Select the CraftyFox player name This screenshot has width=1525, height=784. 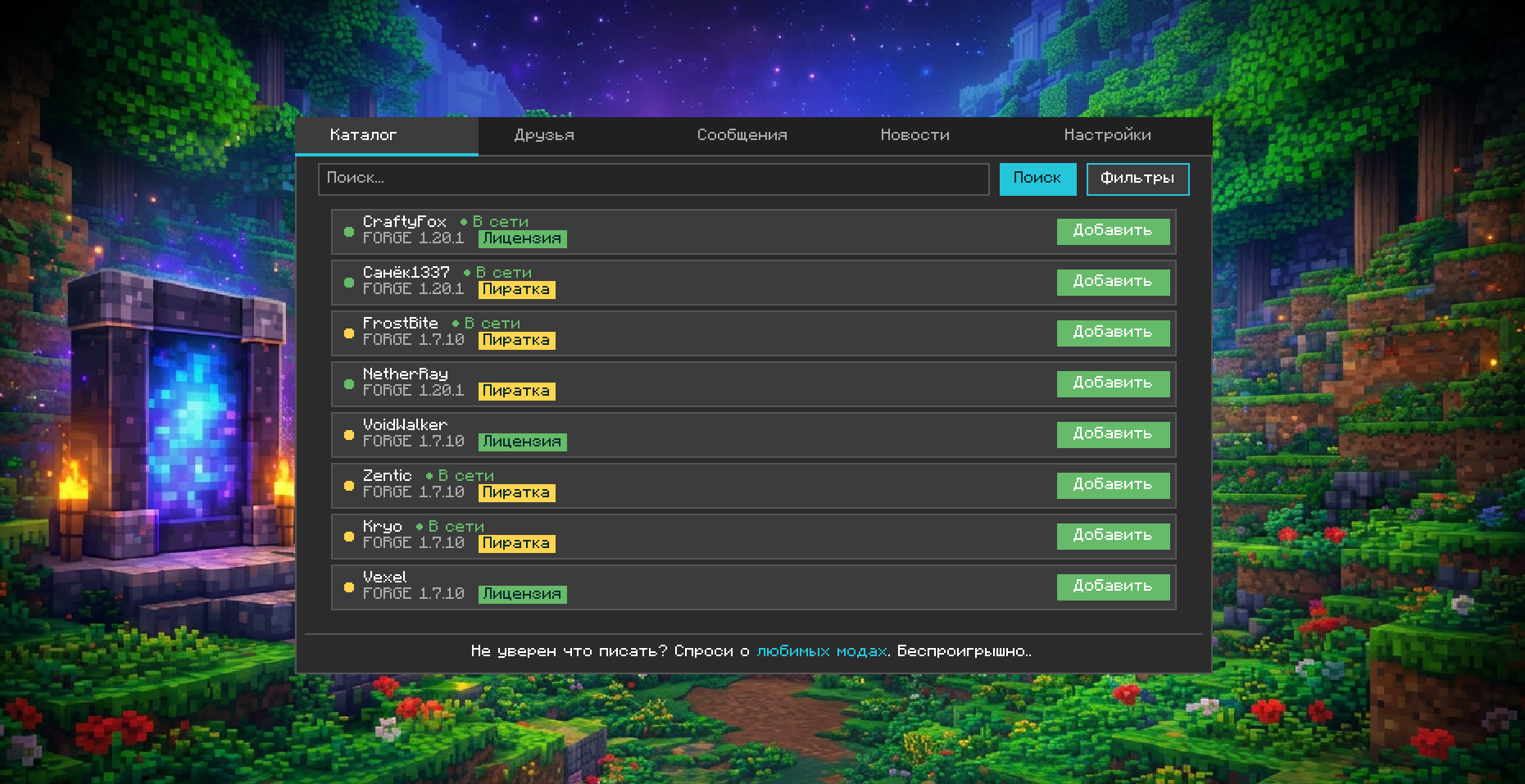click(405, 222)
